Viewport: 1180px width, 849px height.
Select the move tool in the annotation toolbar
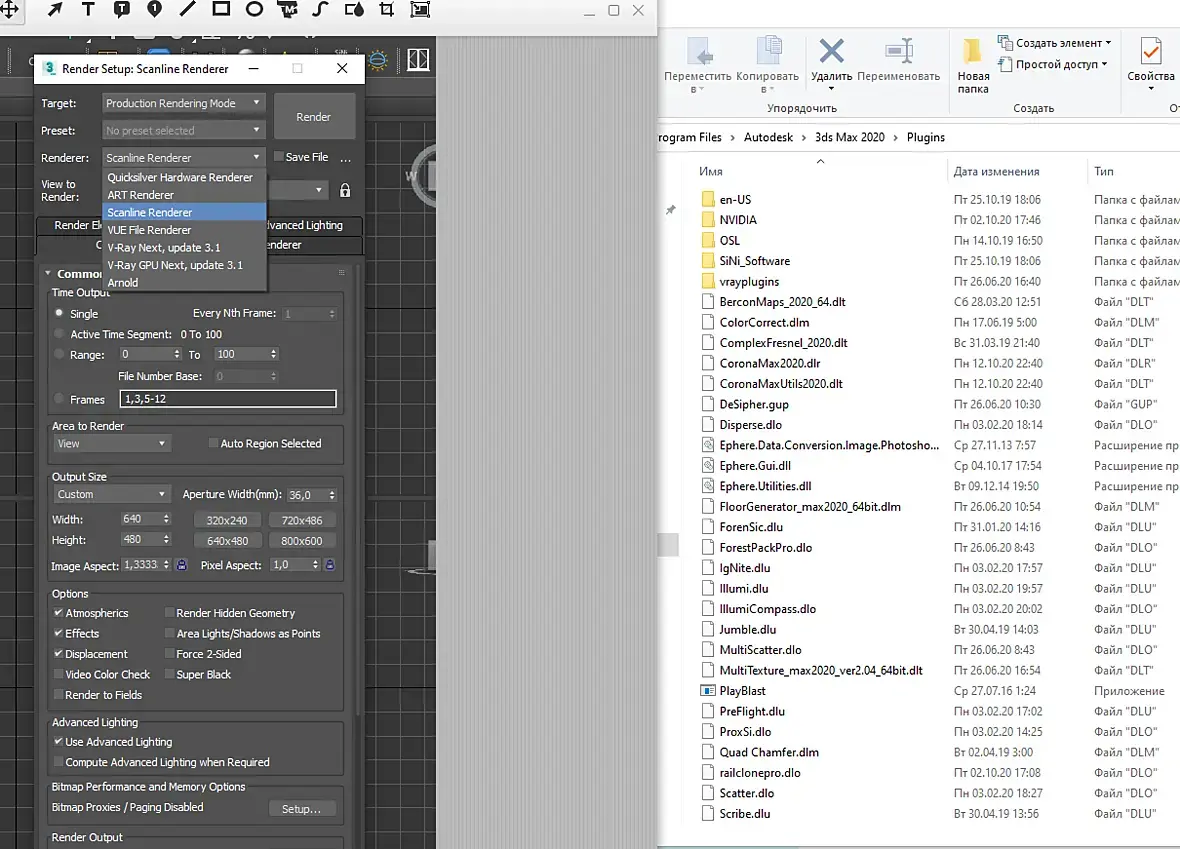10,9
